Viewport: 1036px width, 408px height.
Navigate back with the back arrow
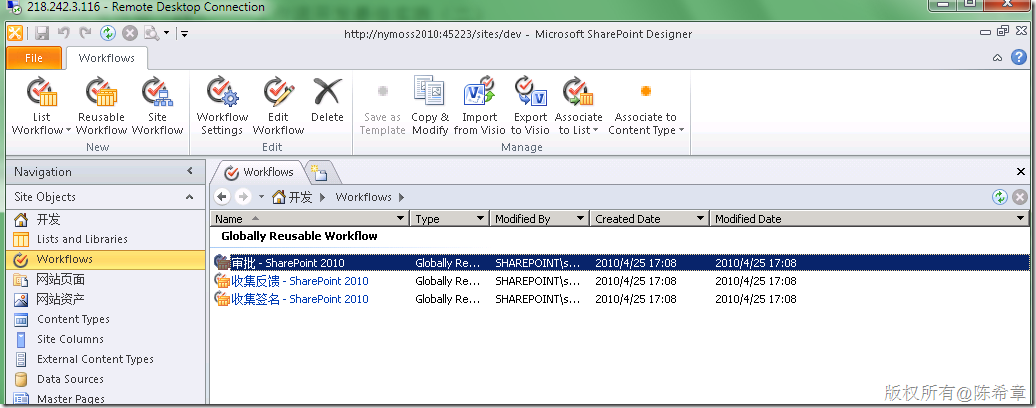222,197
